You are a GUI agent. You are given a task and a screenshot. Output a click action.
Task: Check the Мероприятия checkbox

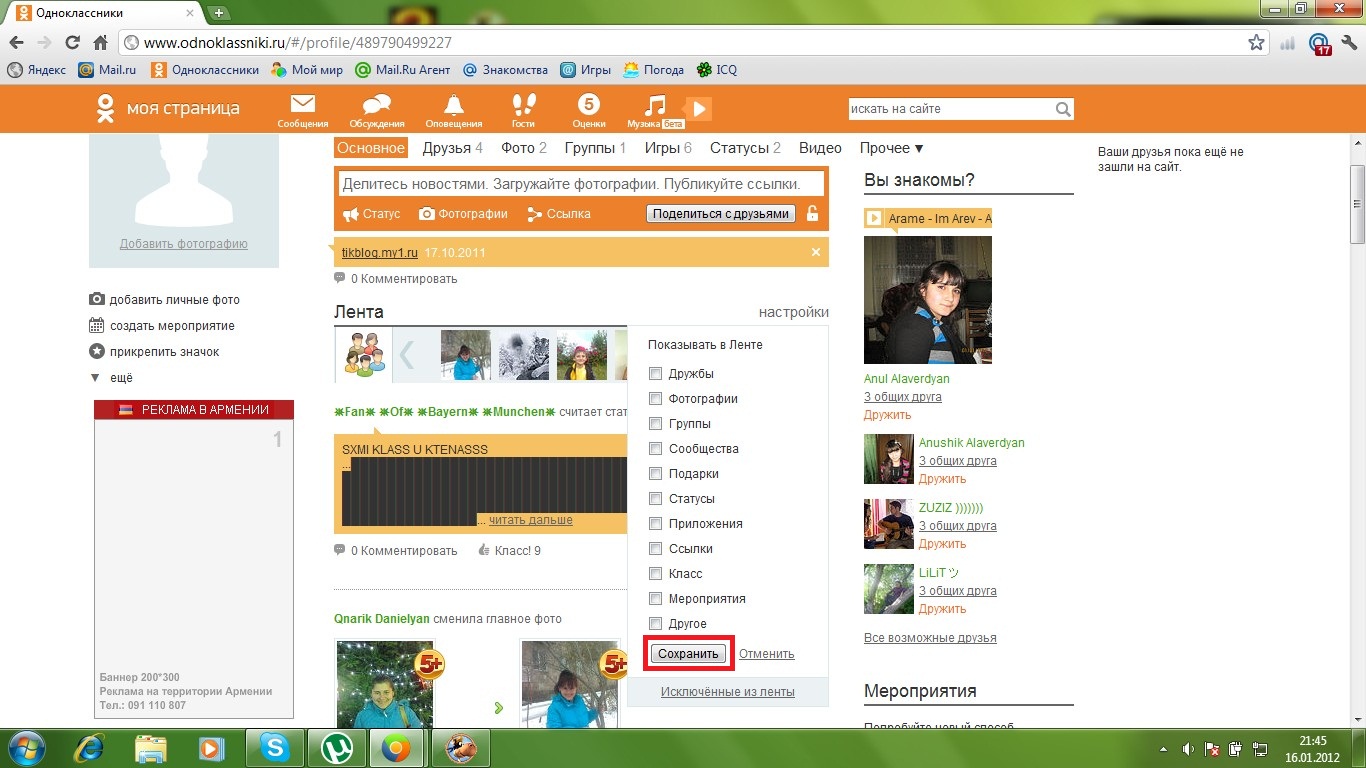656,598
